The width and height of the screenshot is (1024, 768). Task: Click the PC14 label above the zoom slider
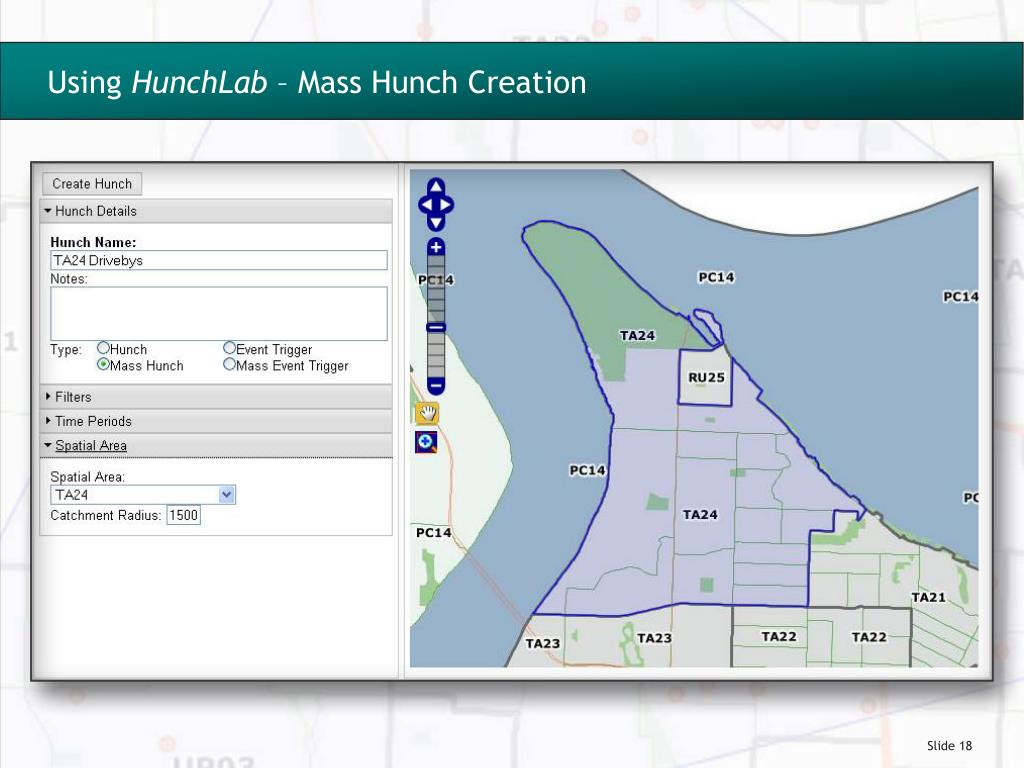coord(436,280)
